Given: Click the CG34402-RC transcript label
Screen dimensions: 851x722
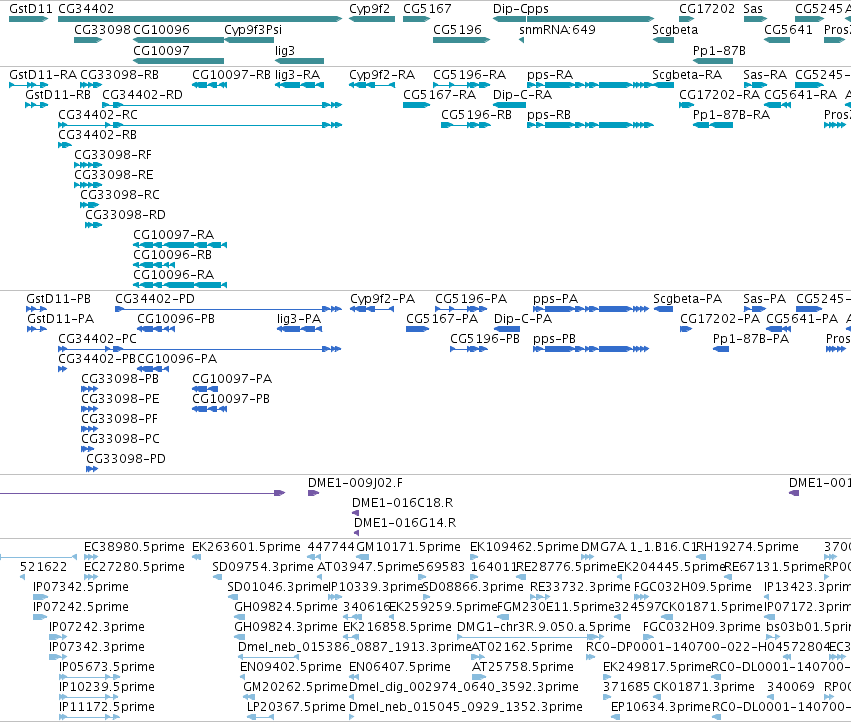Looking at the screenshot, I should pyautogui.click(x=98, y=115).
